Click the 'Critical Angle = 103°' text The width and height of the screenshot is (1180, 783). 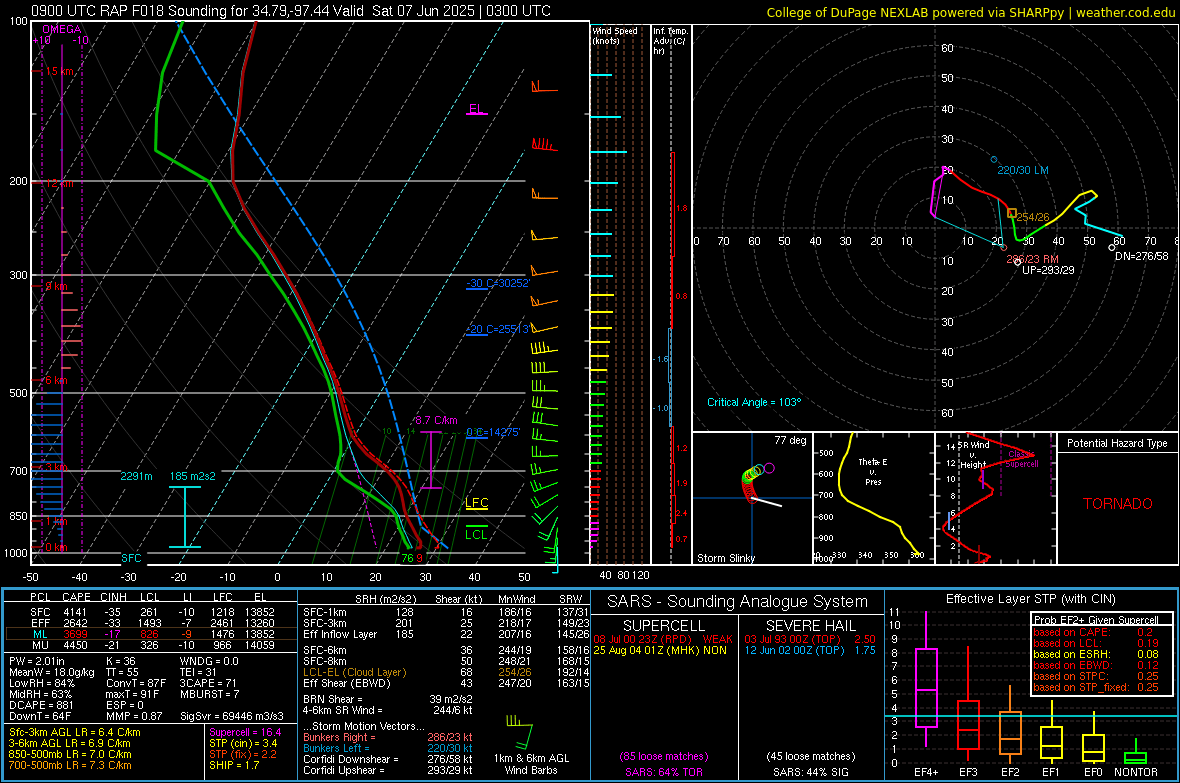[754, 402]
